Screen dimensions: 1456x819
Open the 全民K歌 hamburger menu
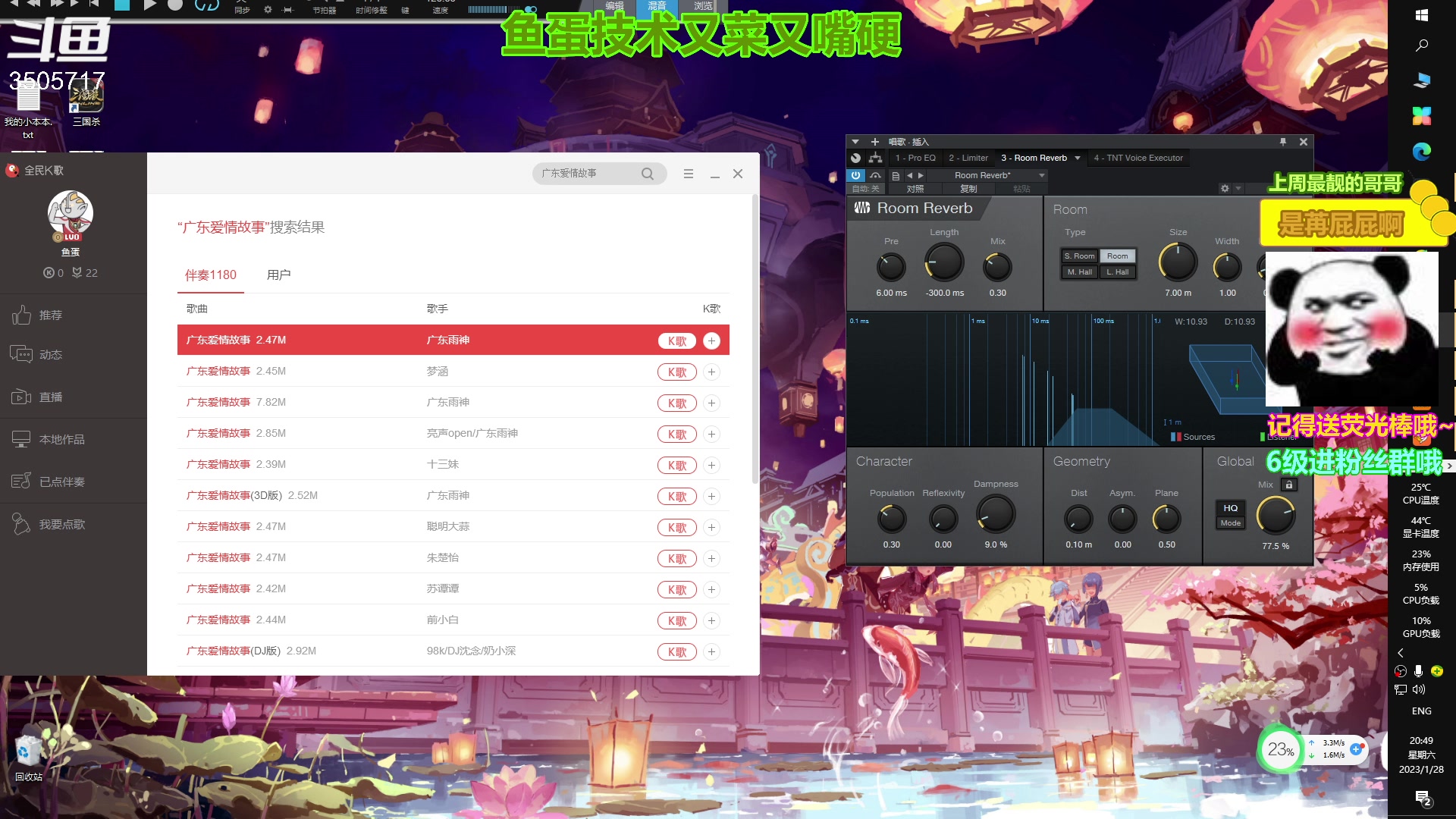[x=689, y=174]
